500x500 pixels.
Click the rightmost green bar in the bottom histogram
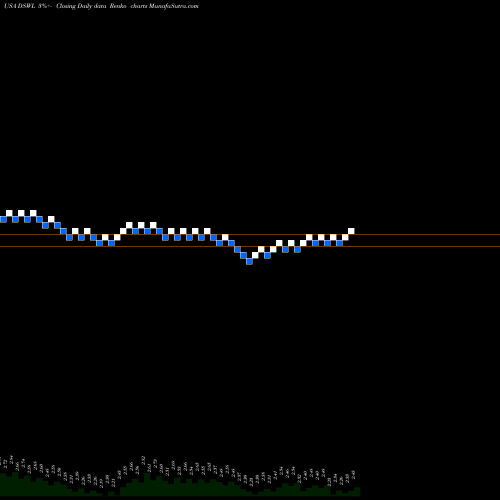pyautogui.click(x=357, y=492)
